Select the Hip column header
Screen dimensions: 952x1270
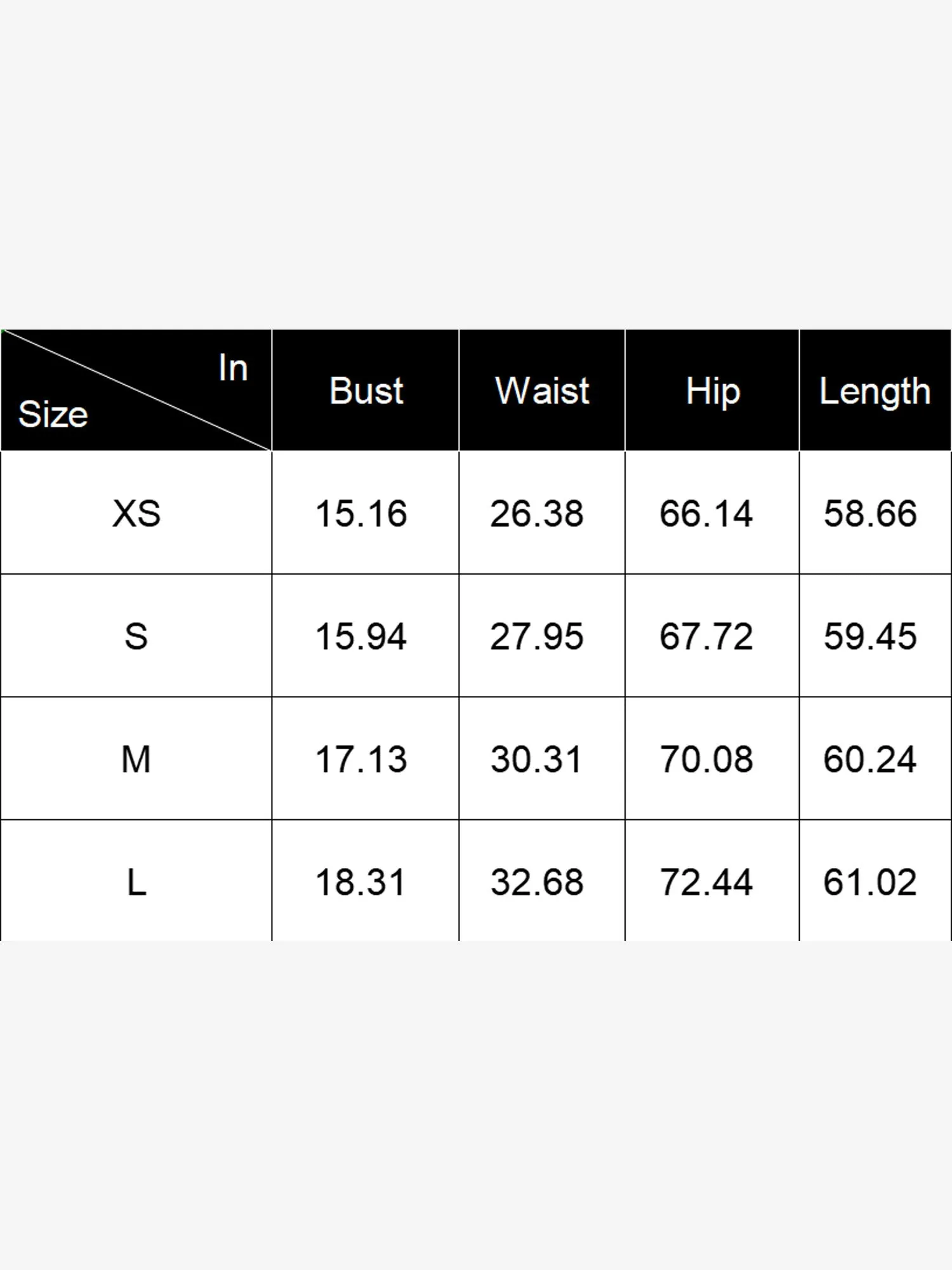713,391
